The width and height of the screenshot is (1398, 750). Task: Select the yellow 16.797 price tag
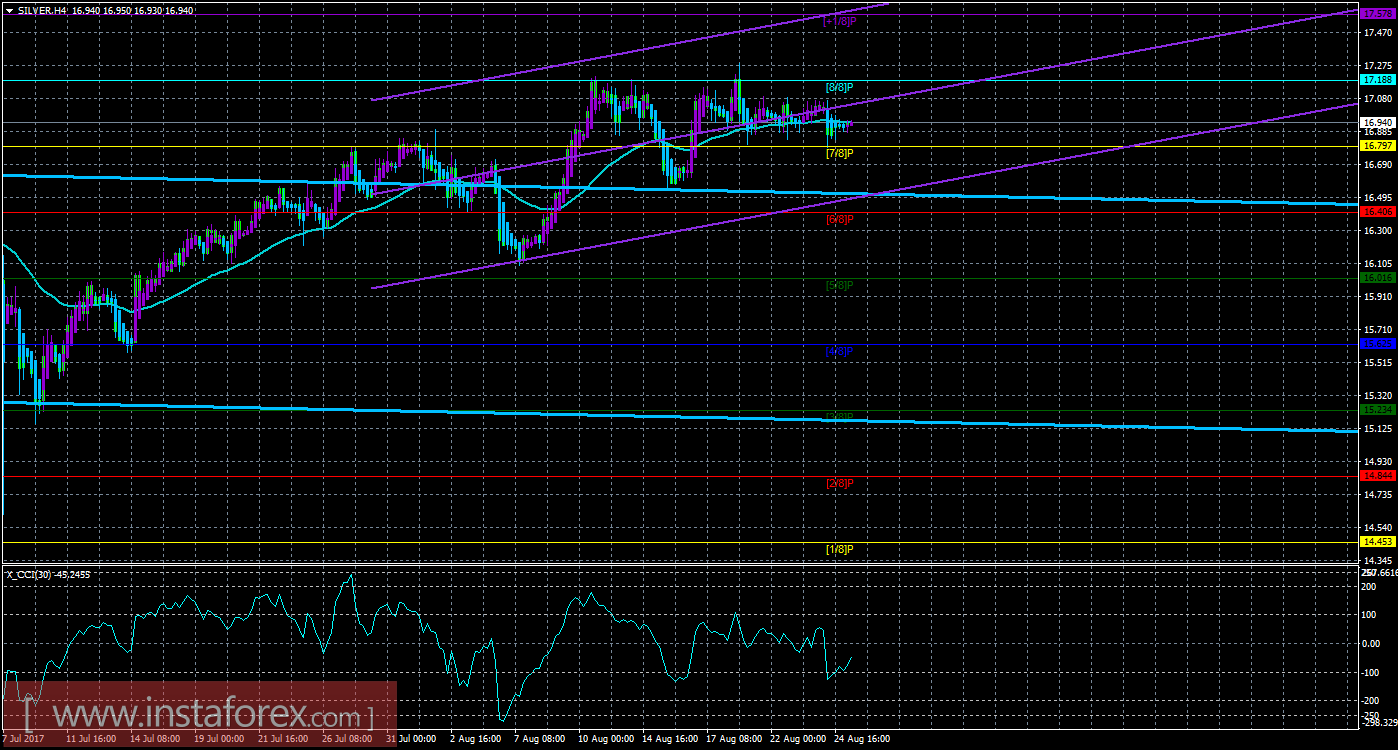pyautogui.click(x=1378, y=145)
